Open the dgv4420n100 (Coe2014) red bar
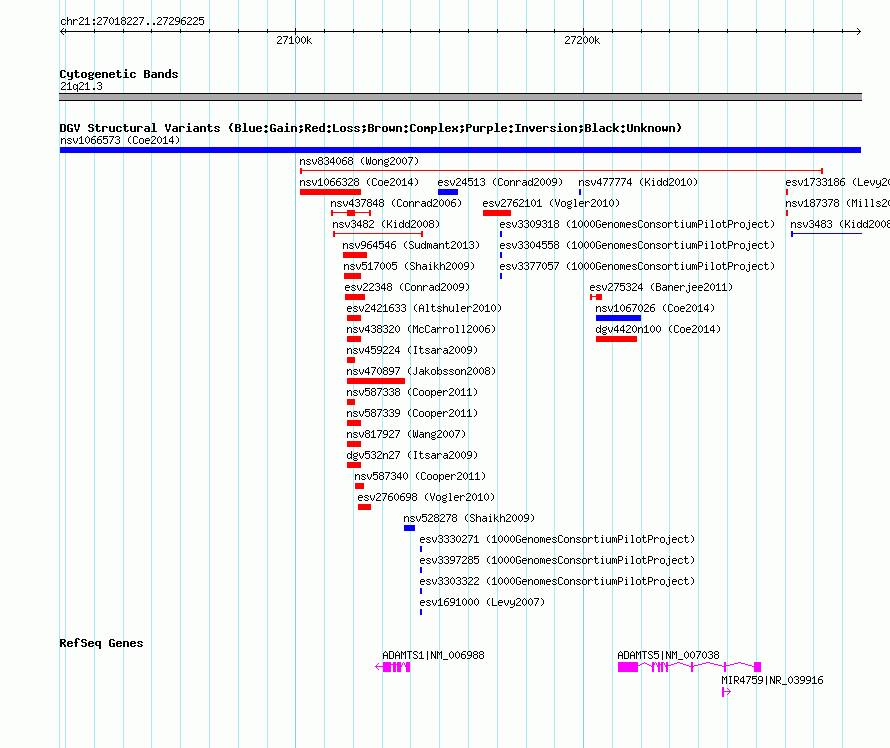This screenshot has width=890, height=748. pyautogui.click(x=616, y=339)
